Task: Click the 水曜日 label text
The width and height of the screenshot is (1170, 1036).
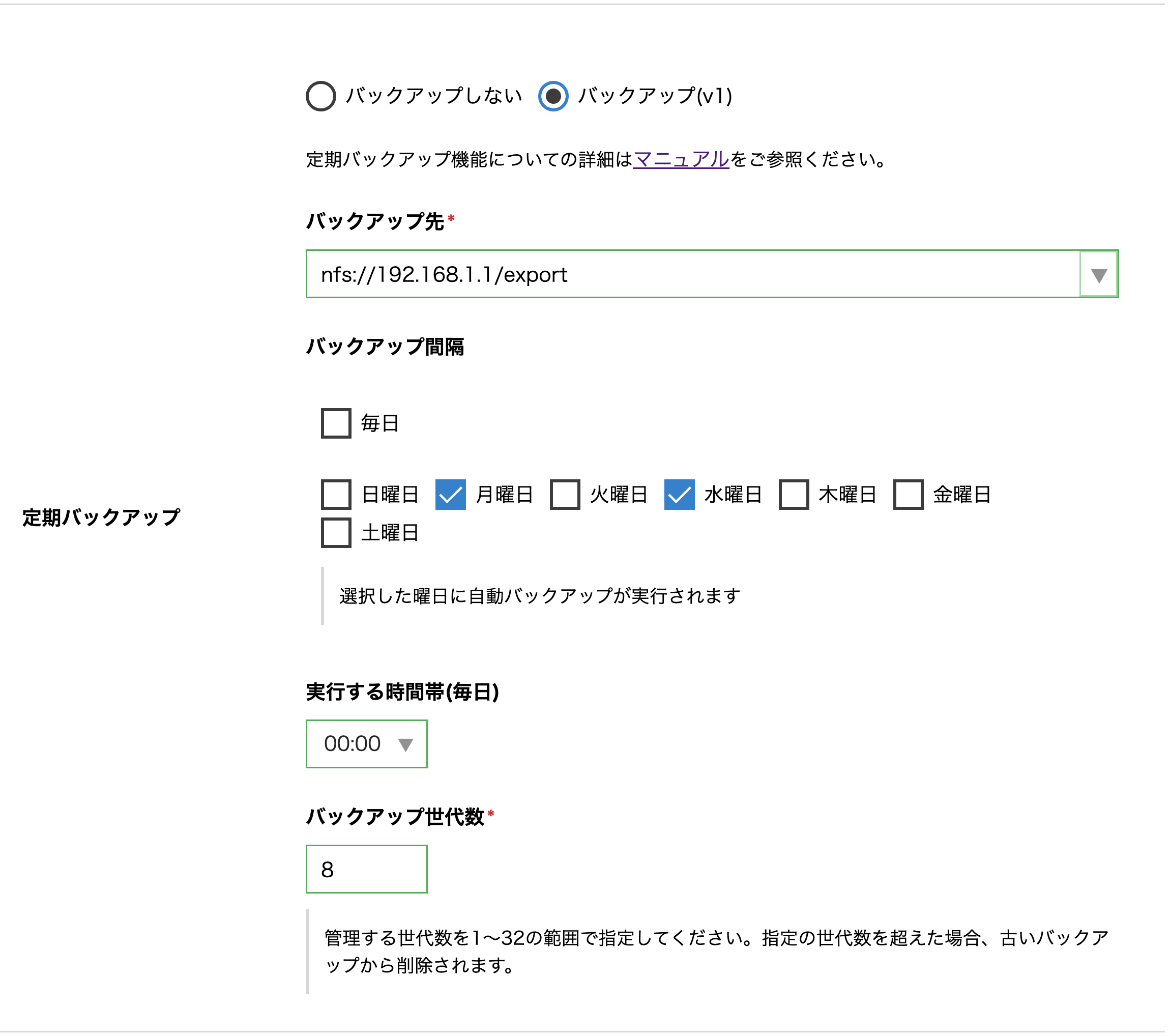Action: click(x=733, y=494)
